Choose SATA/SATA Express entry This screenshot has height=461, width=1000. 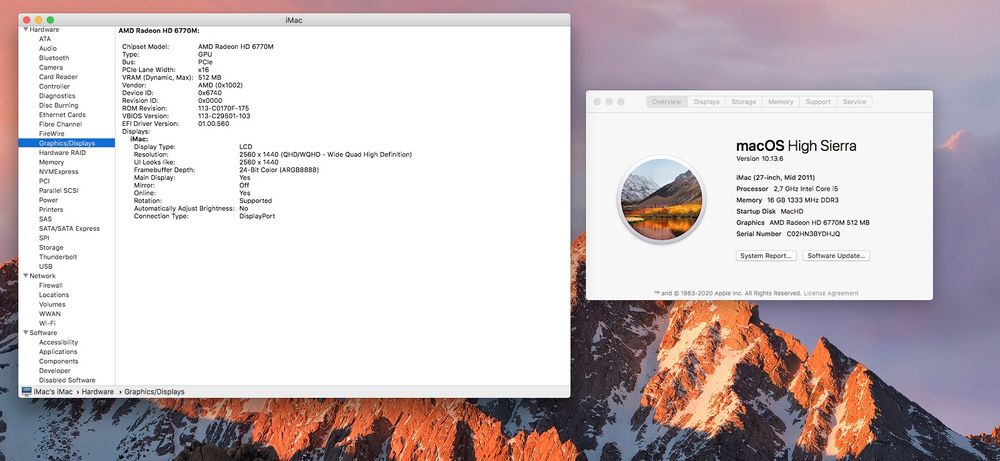tap(69, 228)
